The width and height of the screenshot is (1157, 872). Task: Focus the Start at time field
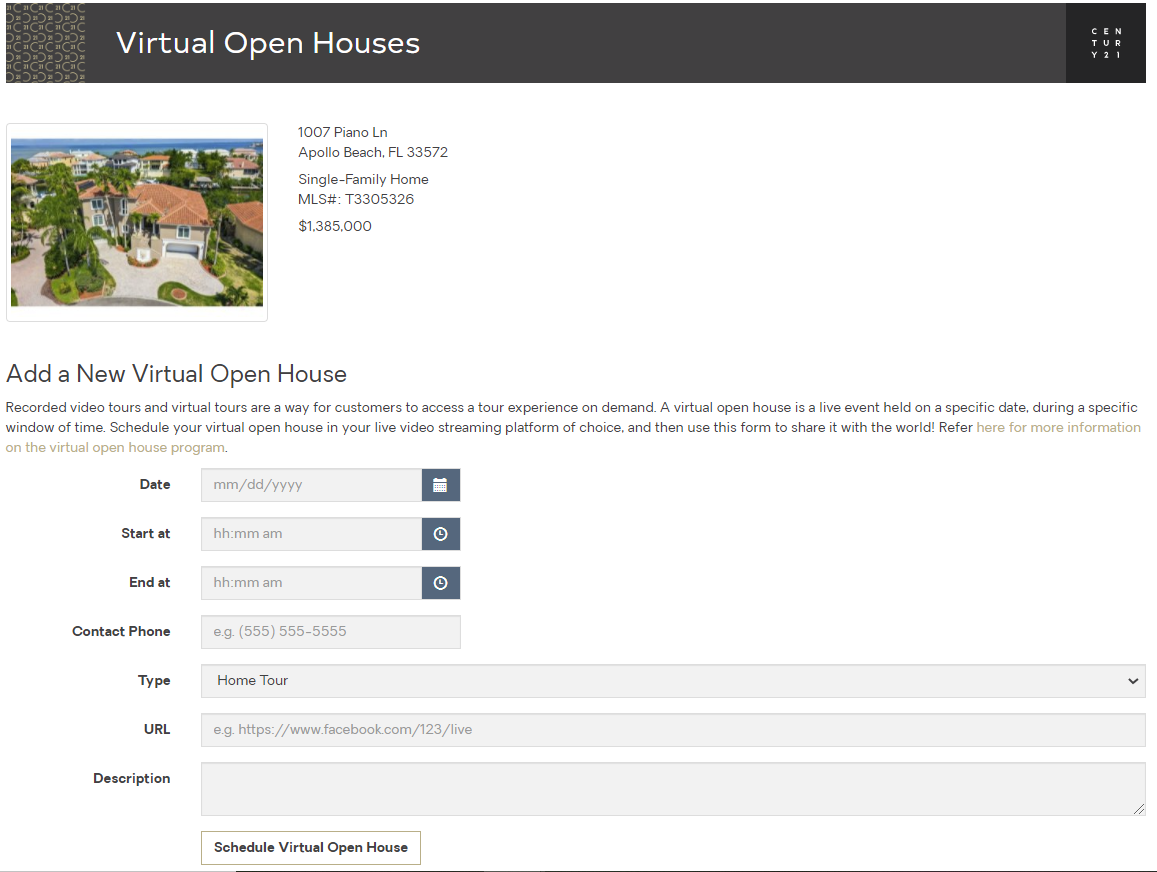point(311,533)
